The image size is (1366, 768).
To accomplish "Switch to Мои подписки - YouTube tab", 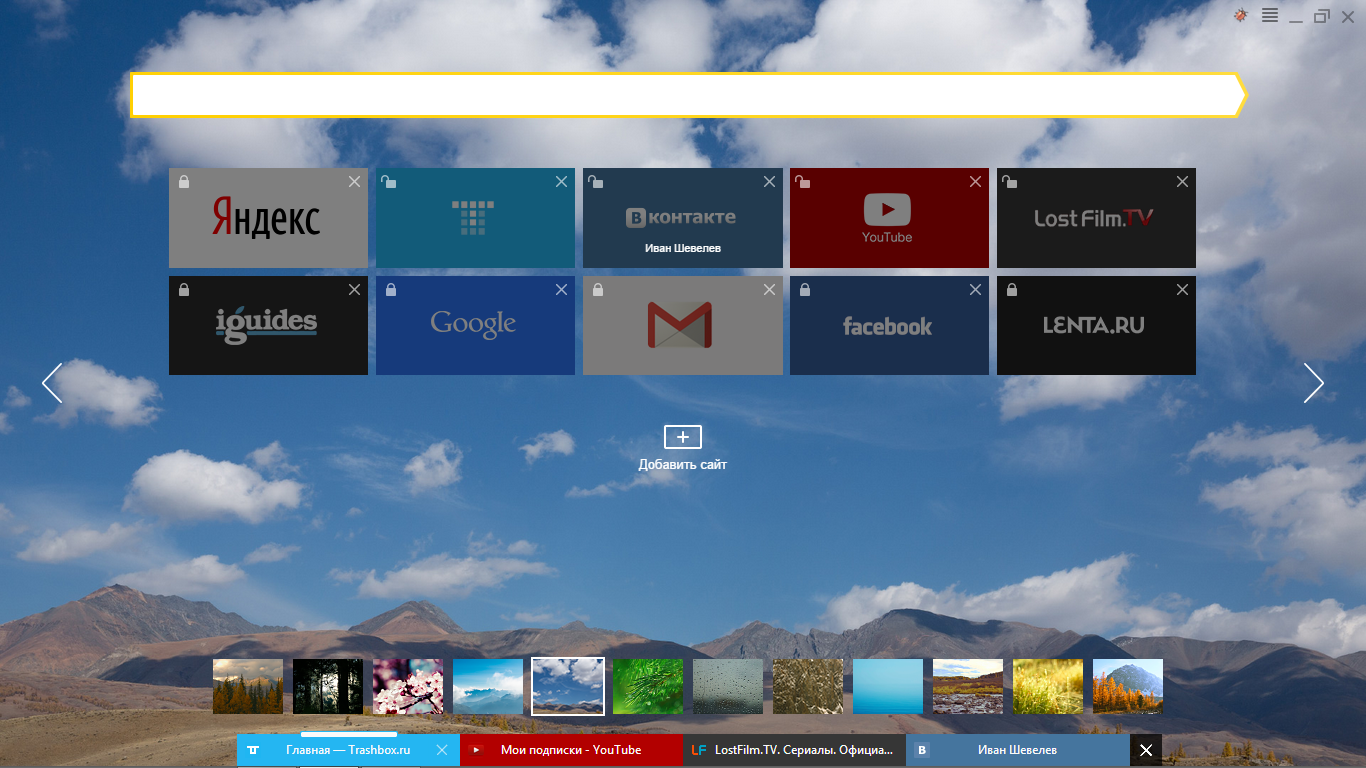I will 572,750.
